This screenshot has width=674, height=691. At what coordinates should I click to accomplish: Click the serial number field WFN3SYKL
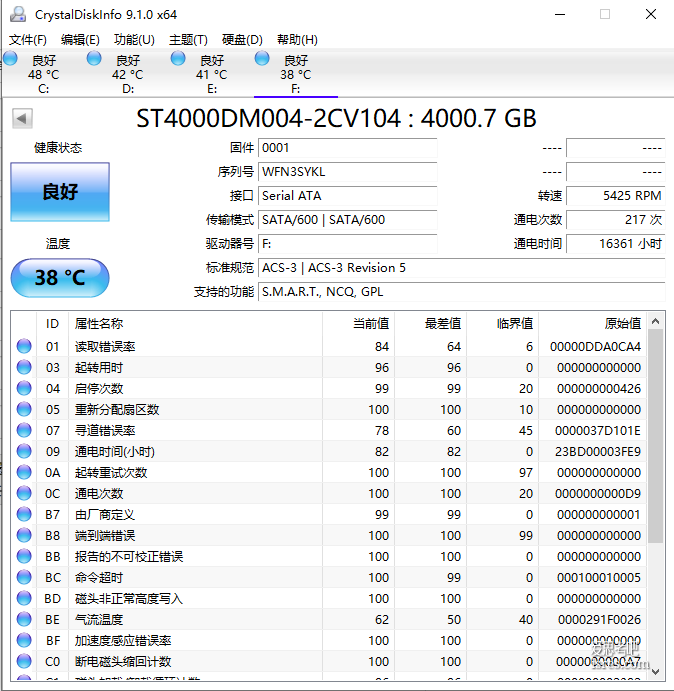(347, 171)
